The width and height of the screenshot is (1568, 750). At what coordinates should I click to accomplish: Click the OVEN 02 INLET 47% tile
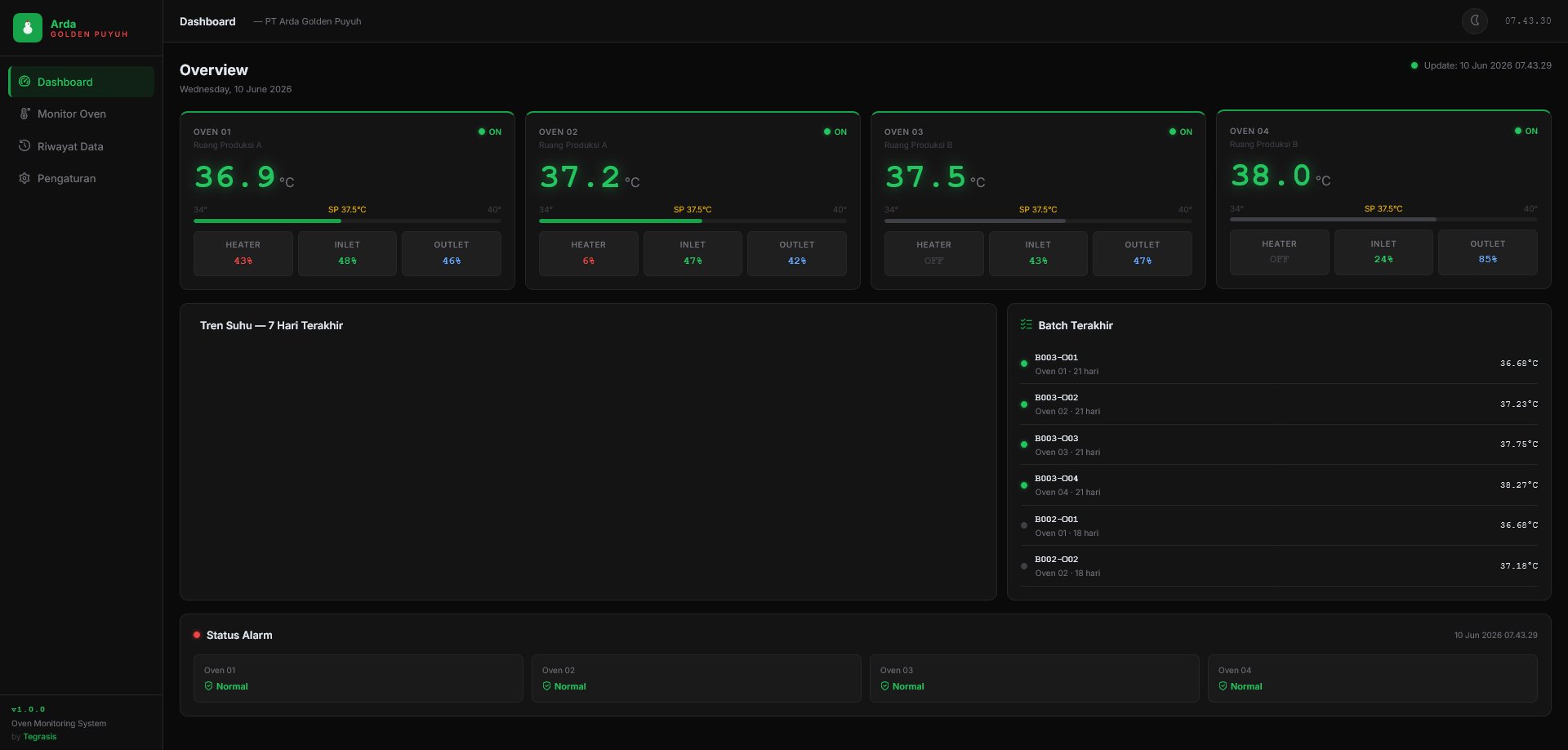pos(693,253)
